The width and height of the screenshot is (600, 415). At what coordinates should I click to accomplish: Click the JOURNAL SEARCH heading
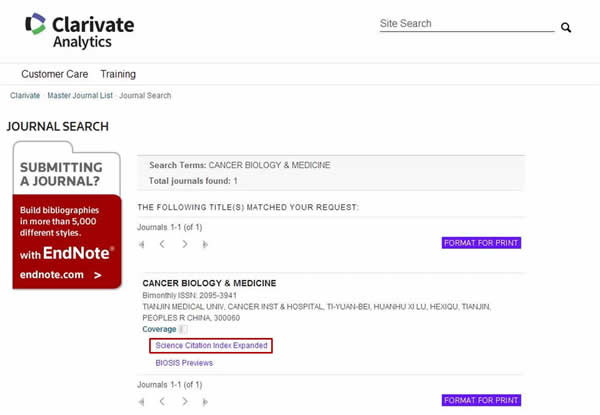pyautogui.click(x=57, y=126)
